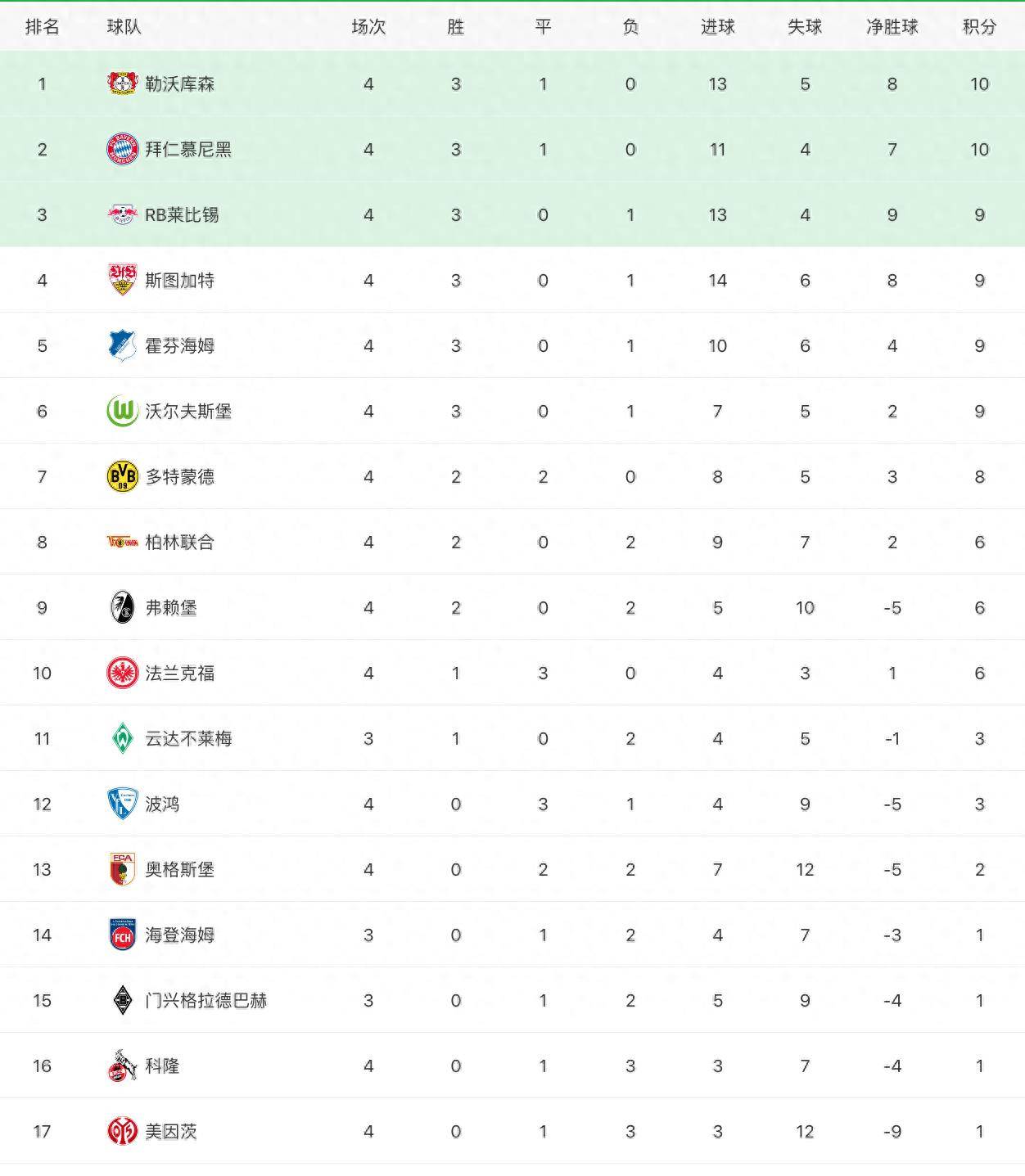
Task: Click the Mainz 05 red logo
Action: click(x=123, y=1131)
